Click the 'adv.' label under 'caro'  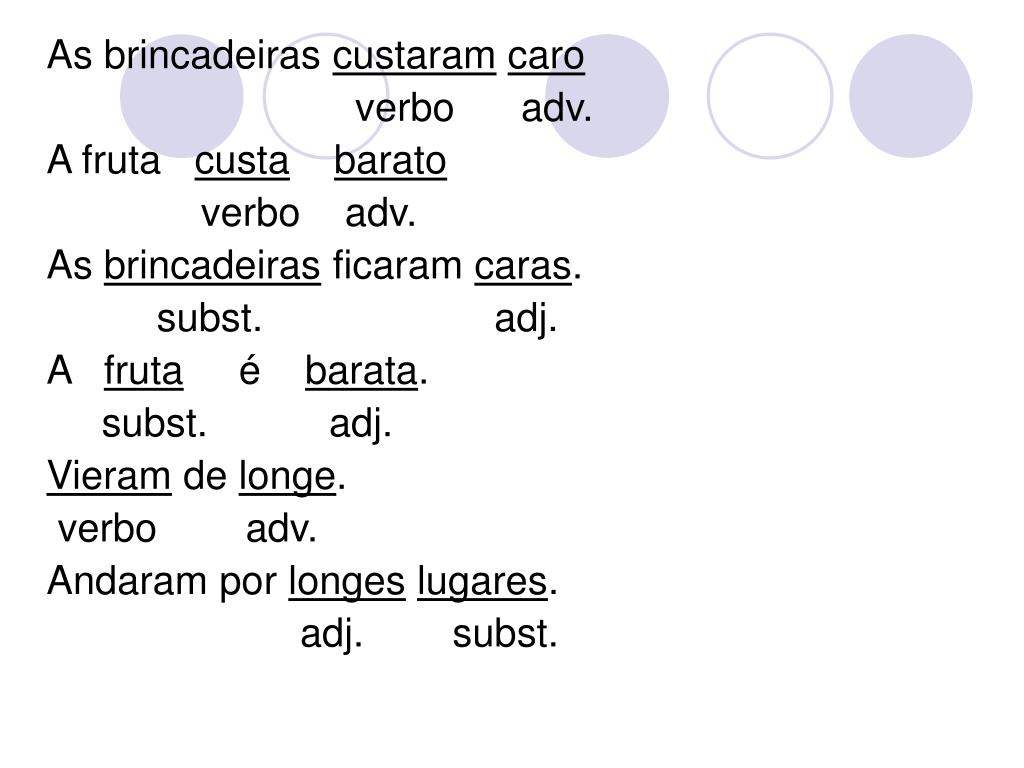coord(556,108)
